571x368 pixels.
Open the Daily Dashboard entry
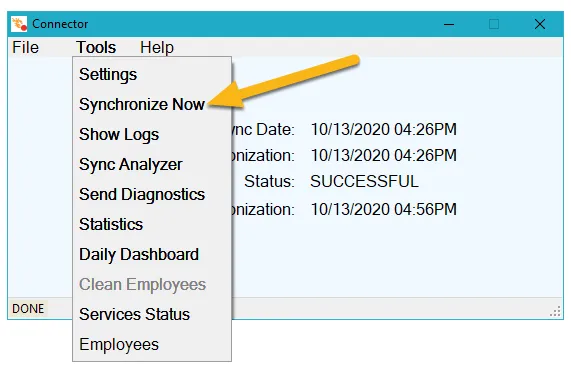(x=152, y=254)
